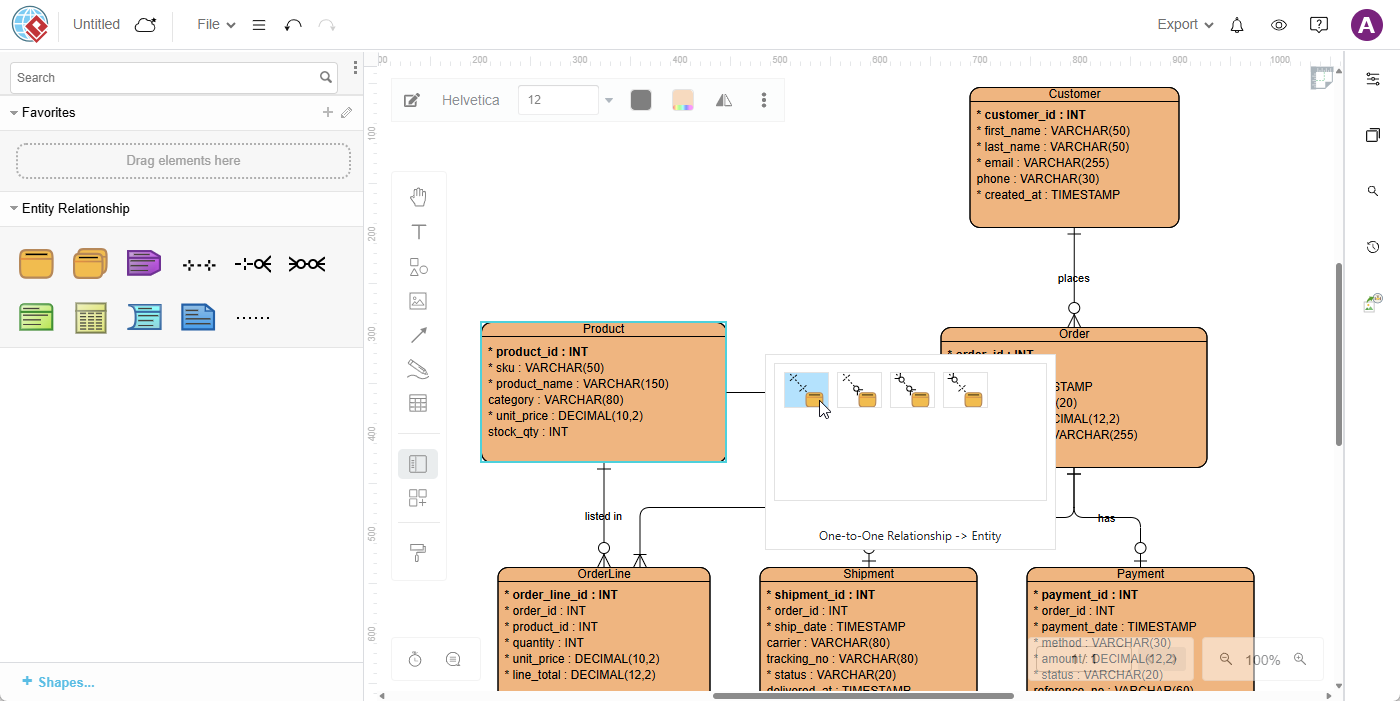1400x701 pixels.
Task: Open more format options vertical dots
Action: tap(764, 100)
